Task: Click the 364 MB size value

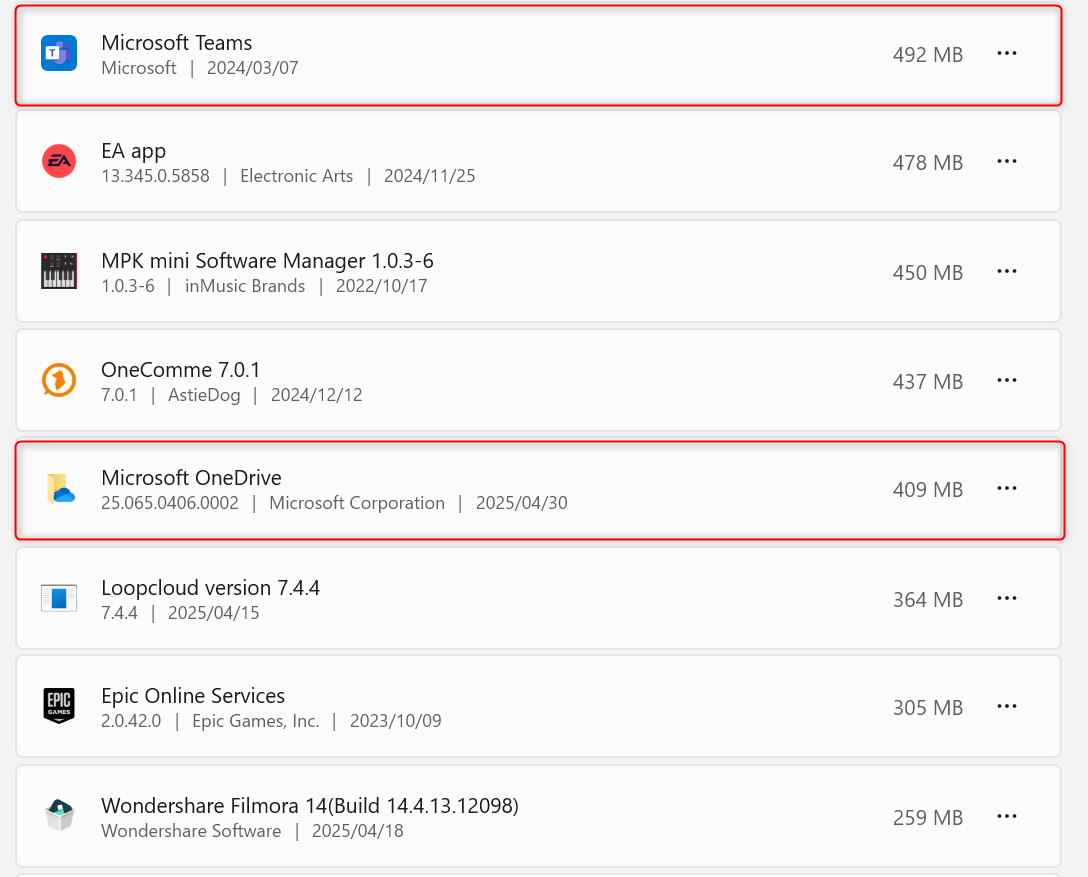Action: tap(928, 599)
